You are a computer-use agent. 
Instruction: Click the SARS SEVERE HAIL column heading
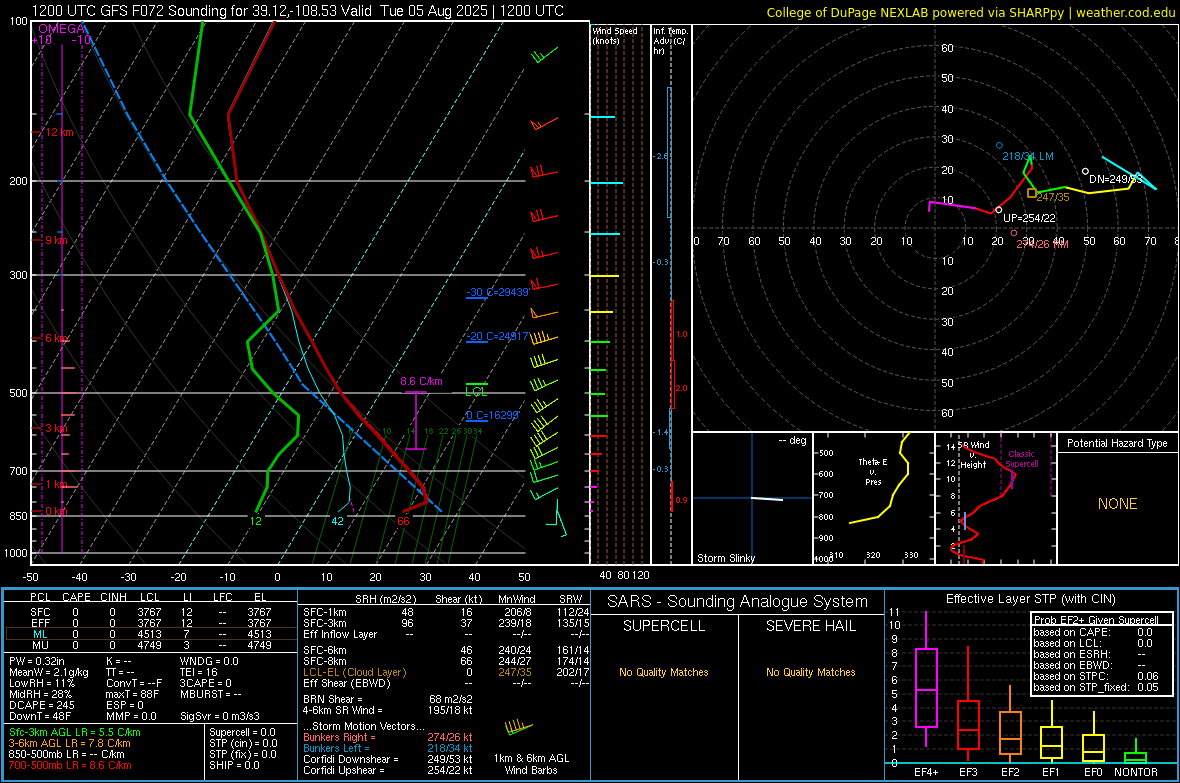pos(810,626)
